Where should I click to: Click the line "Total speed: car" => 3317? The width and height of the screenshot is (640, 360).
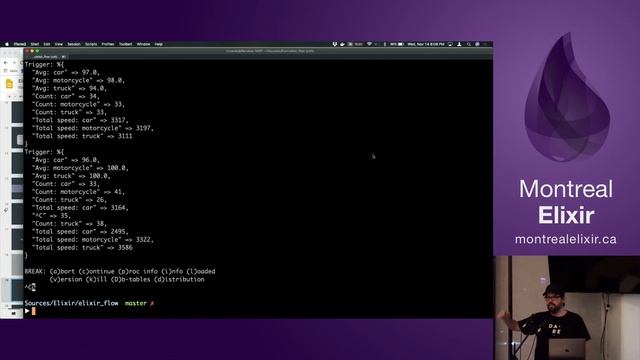coord(80,120)
